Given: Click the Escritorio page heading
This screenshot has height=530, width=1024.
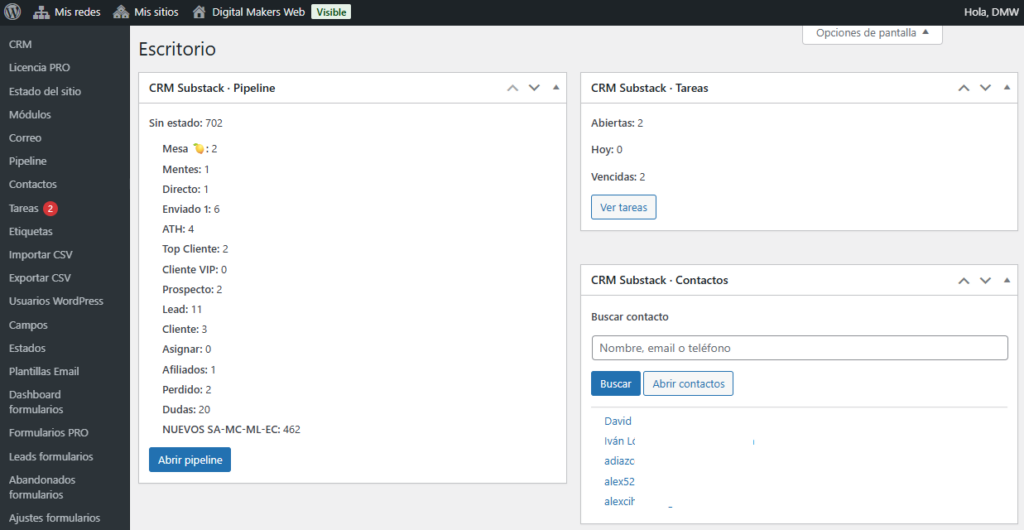Looking at the screenshot, I should coord(177,49).
